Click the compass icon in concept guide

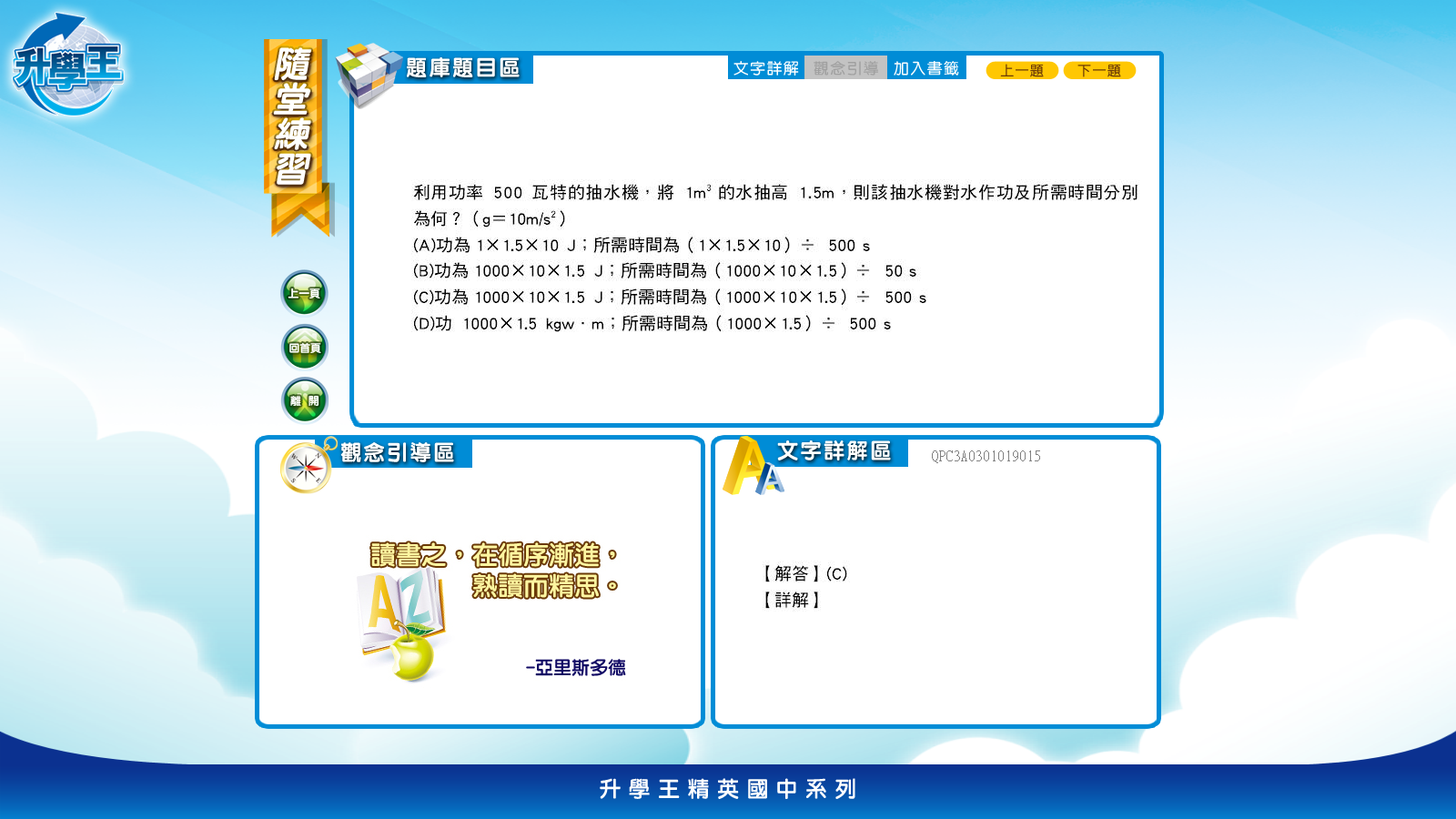306,468
